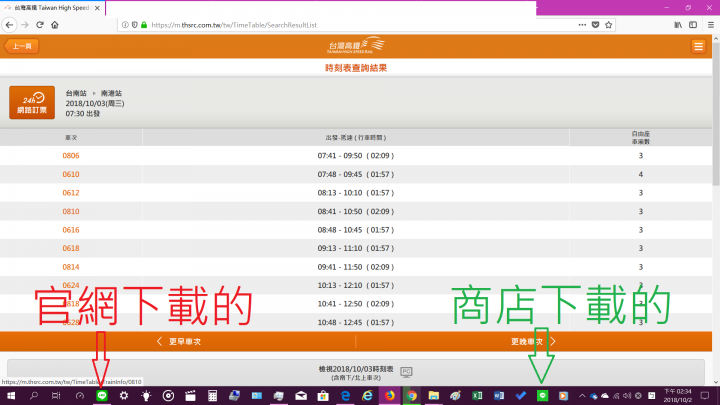The image size is (720, 405).
Task: Click the 時刻表查詢結果 page title
Action: pos(356,68)
